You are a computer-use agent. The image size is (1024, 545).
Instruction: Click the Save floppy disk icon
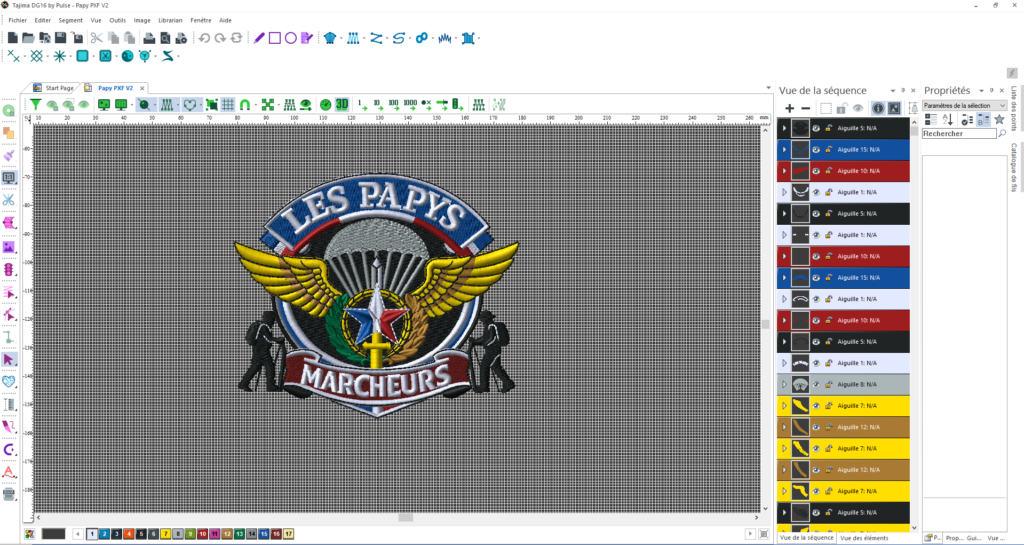pos(61,39)
